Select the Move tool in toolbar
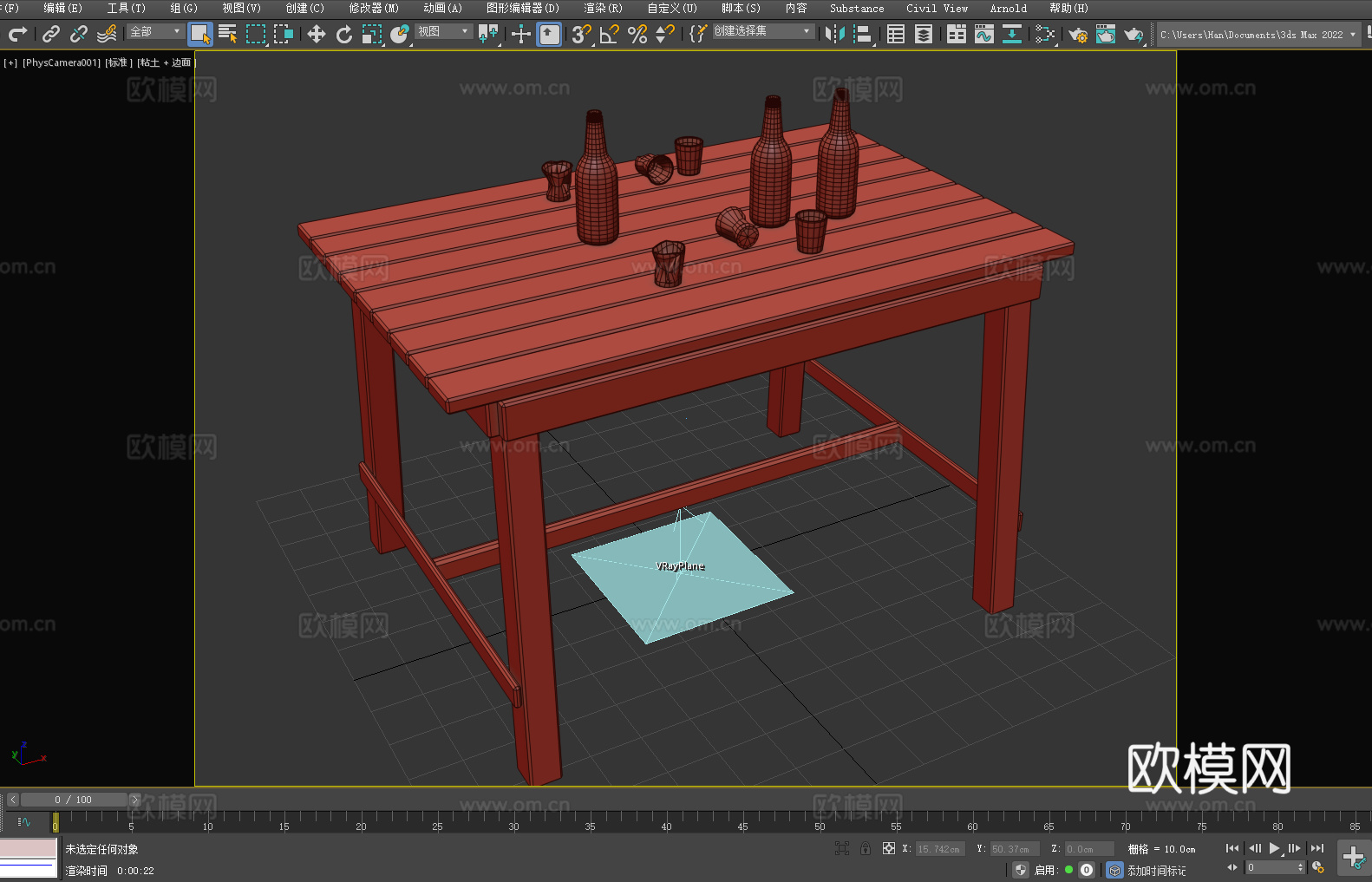1372x882 pixels. [317, 34]
